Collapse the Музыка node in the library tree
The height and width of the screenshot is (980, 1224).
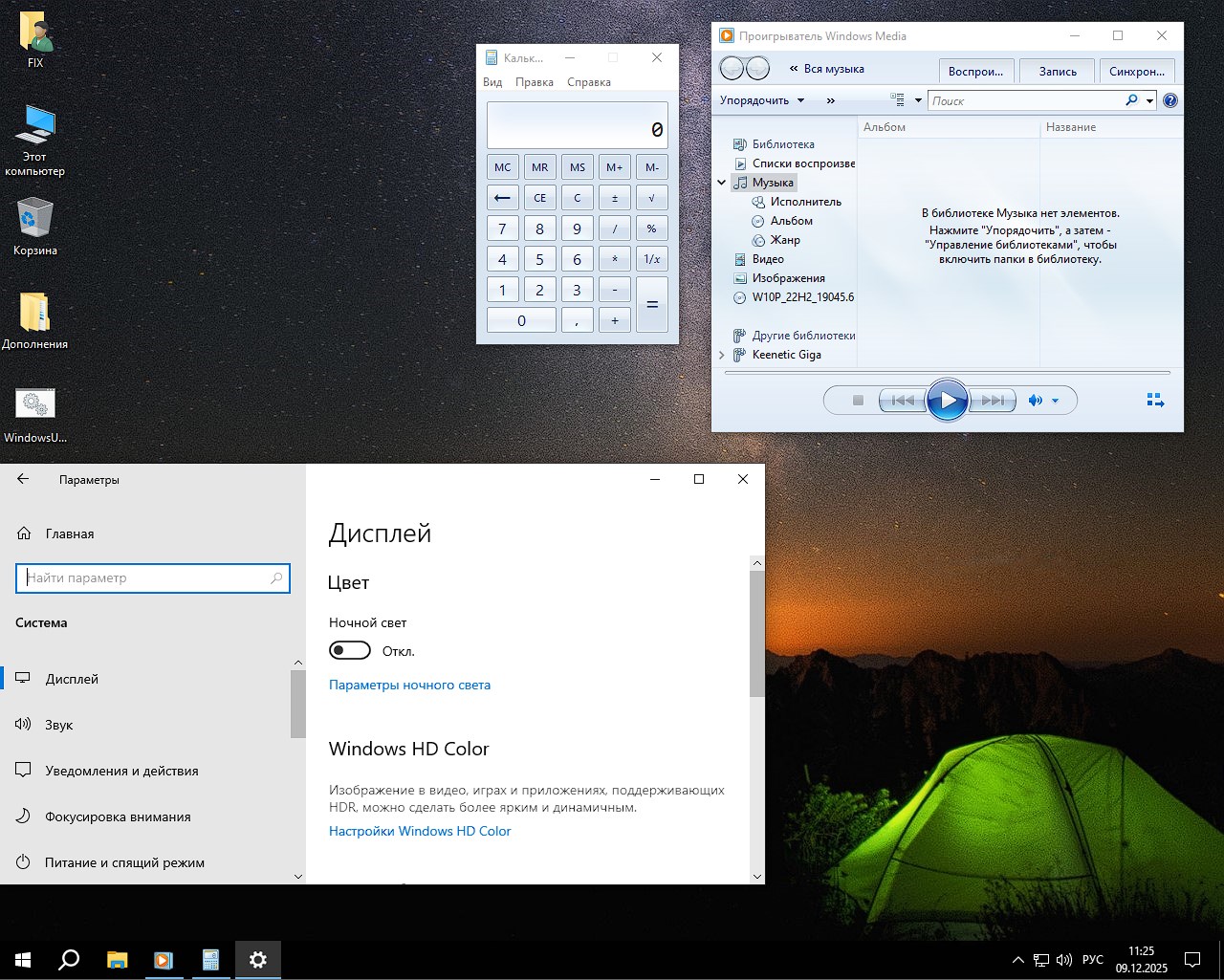722,182
